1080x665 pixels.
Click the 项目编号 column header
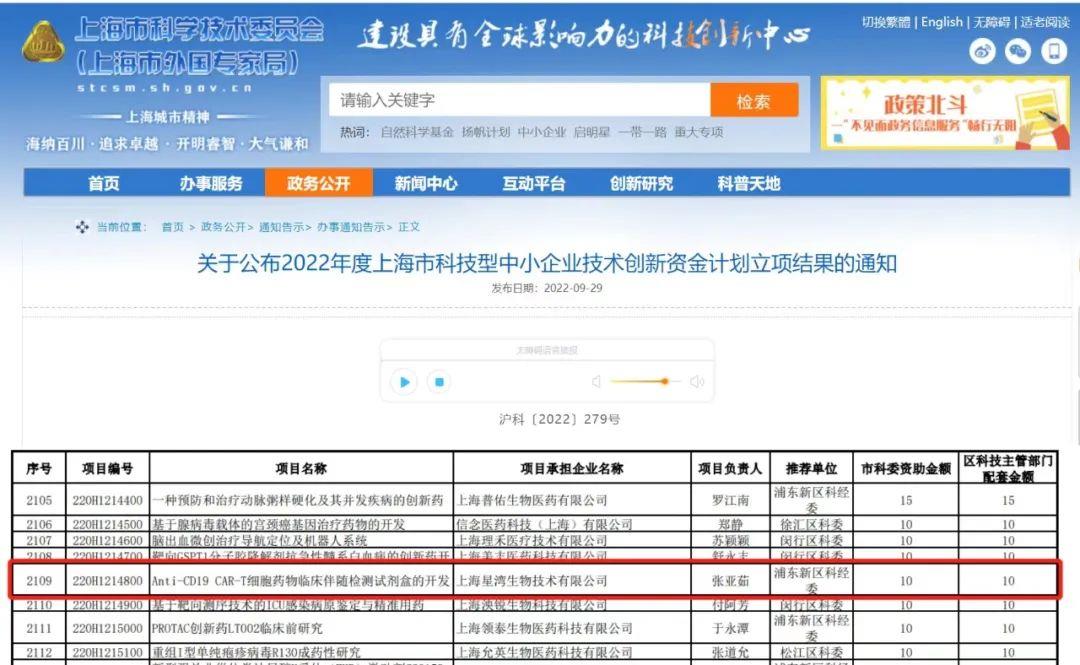tap(107, 469)
